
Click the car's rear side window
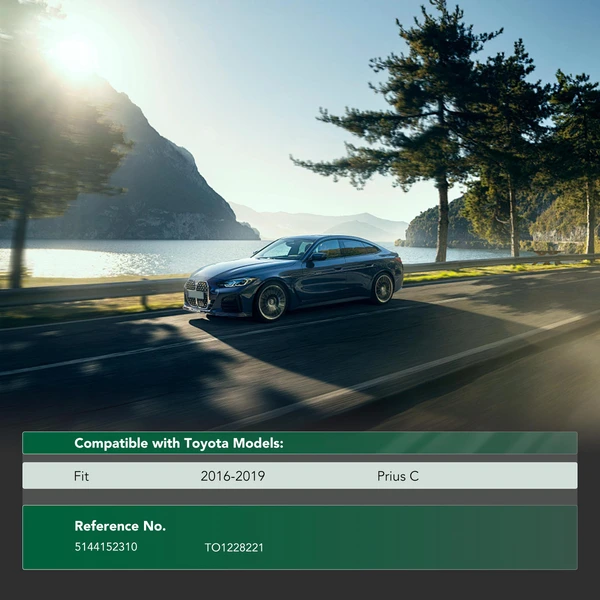point(360,247)
